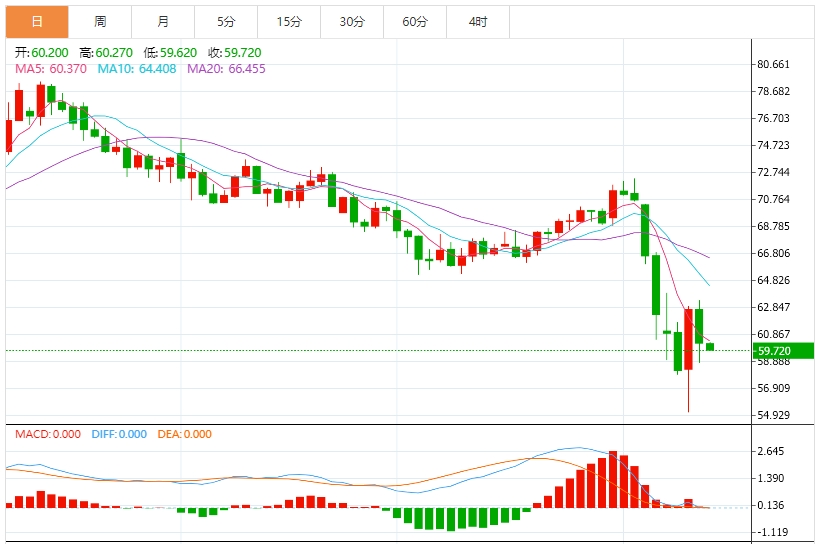
Task: Open the 5分 timeframe tab
Action: 226,22
